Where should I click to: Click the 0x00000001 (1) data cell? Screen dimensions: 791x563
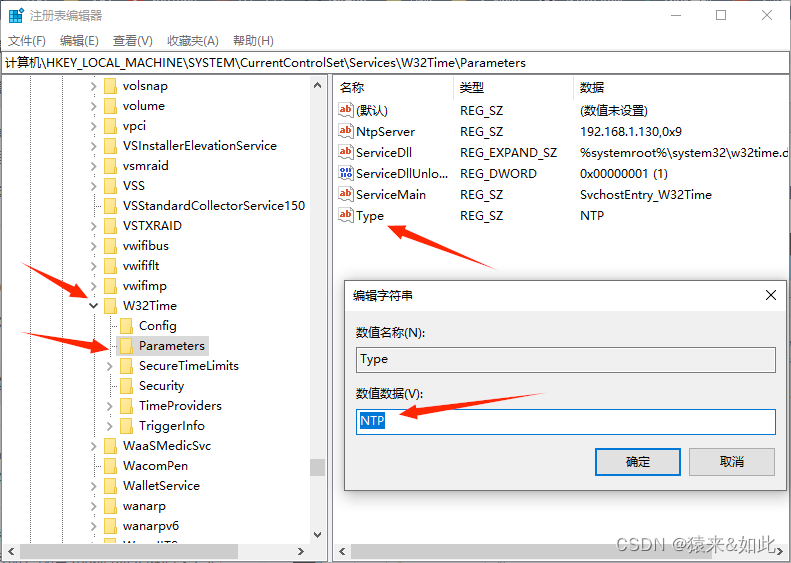point(624,174)
